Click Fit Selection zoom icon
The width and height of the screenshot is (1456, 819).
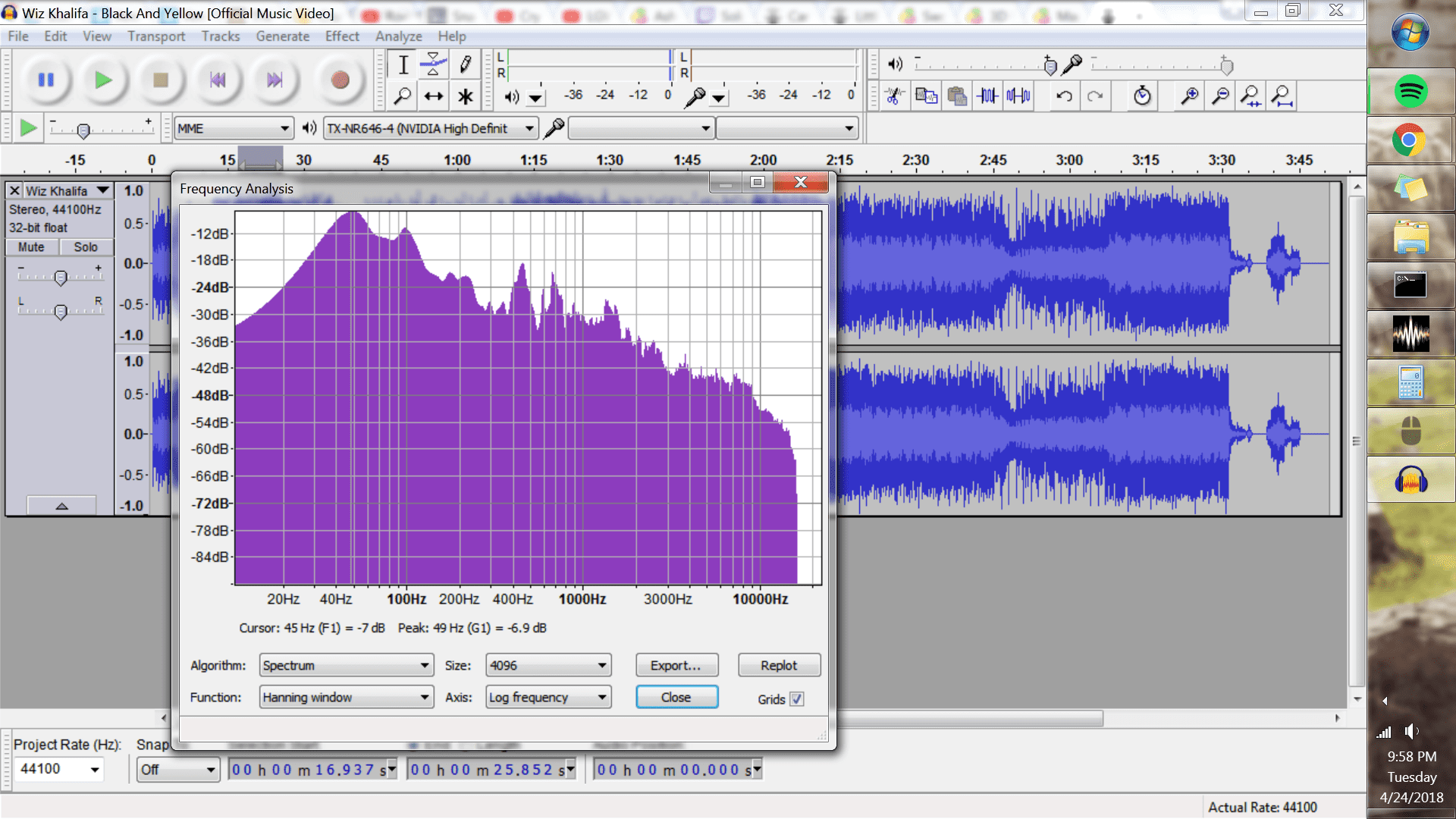click(1250, 96)
